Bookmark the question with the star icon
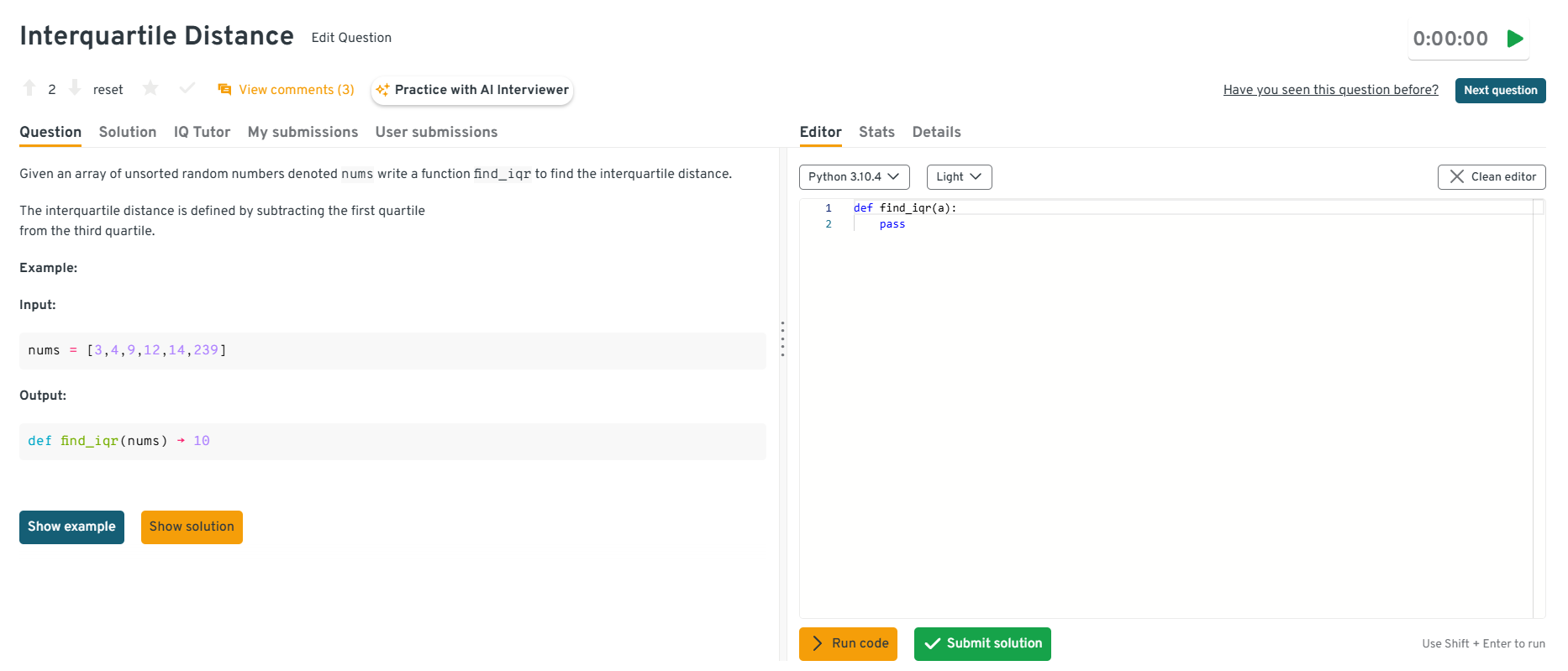The height and width of the screenshot is (671, 1568). 150,88
